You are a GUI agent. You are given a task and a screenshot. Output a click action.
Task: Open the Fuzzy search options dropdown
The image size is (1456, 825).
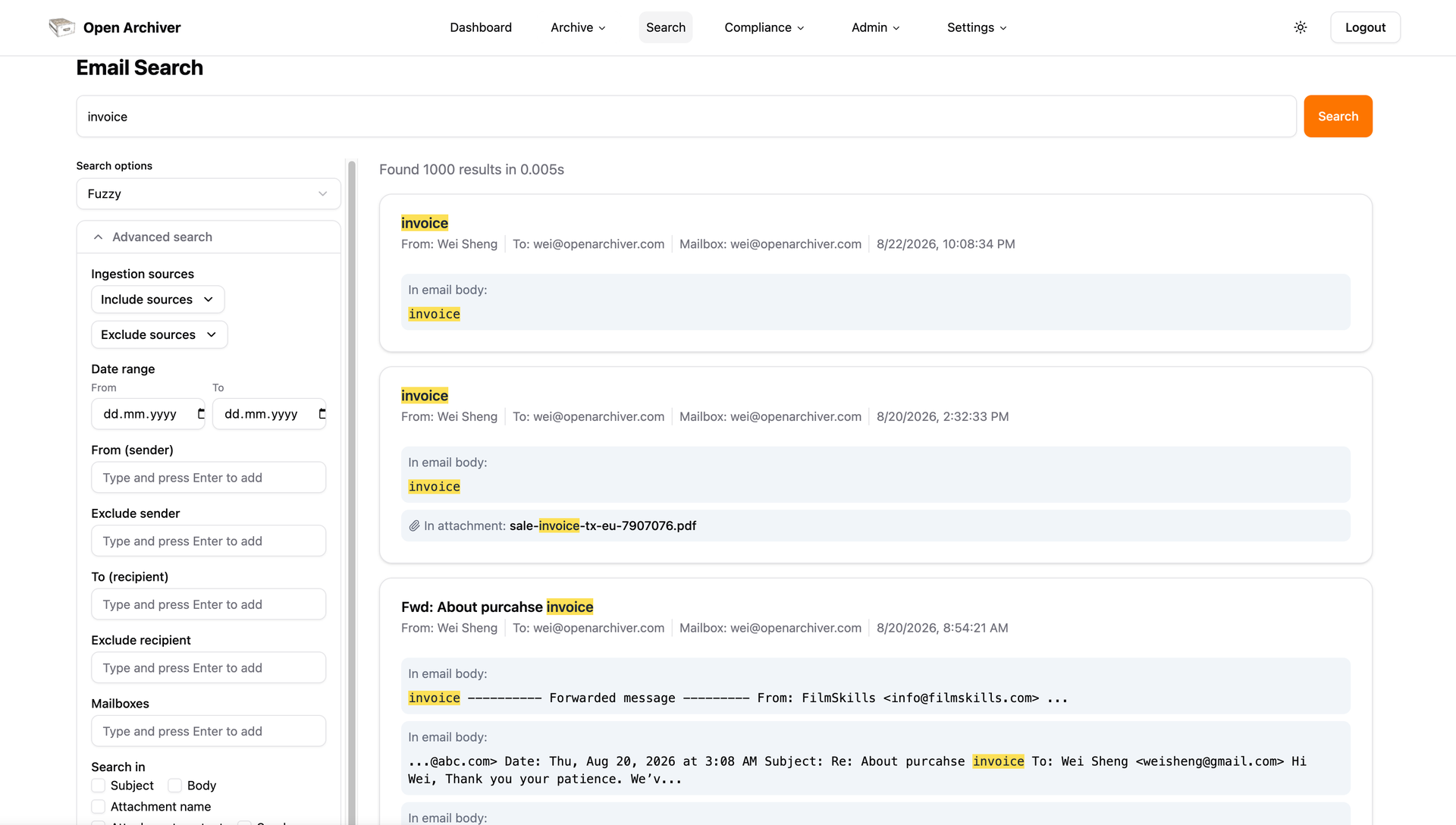coord(209,194)
